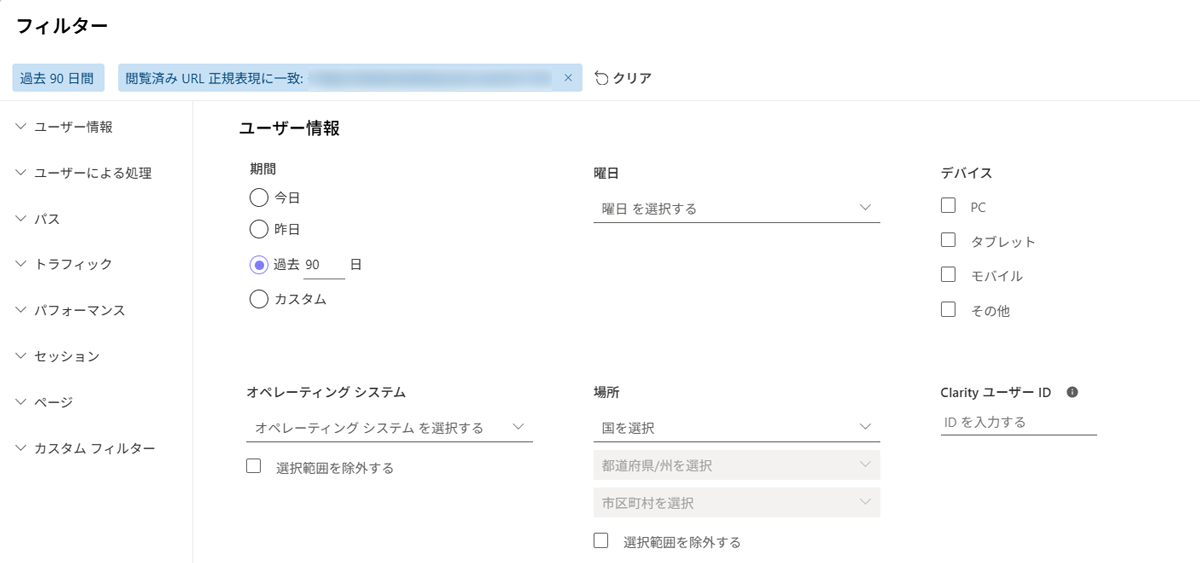Select the 今日 period radio button
Image resolution: width=1200 pixels, height=563 pixels.
click(x=259, y=197)
